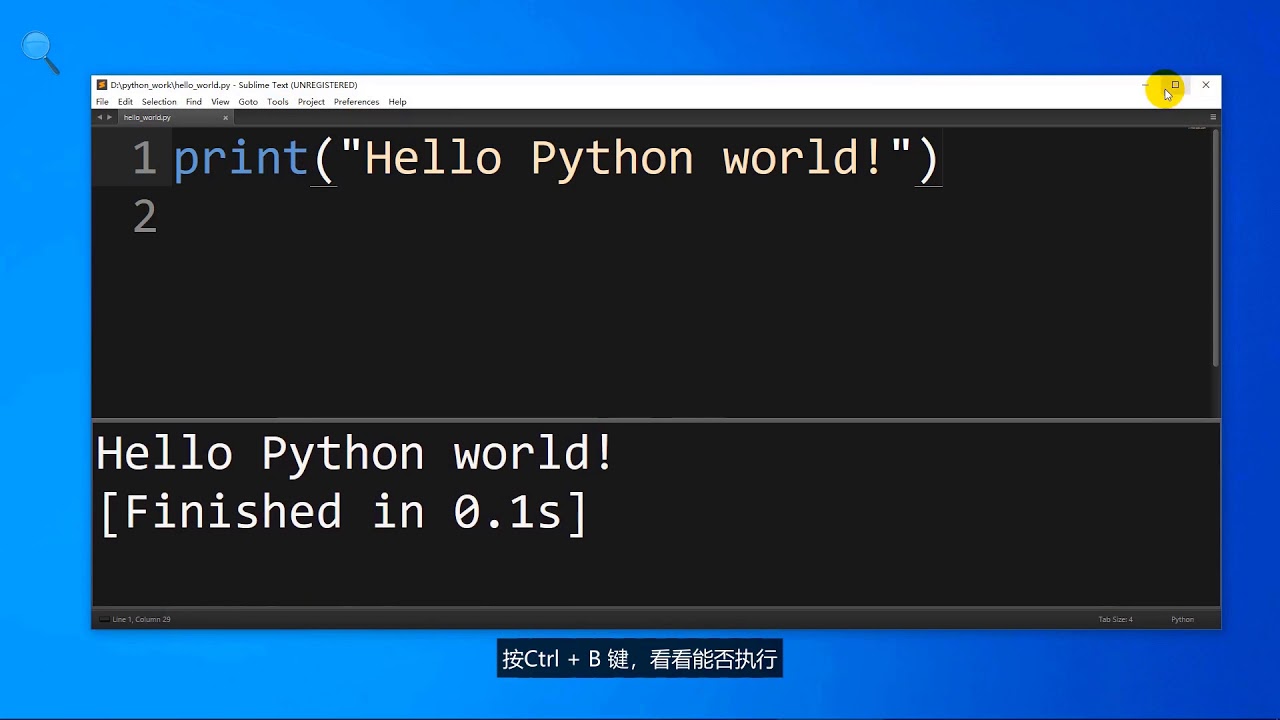Place cursor on the print keyword
This screenshot has height=720, width=1280.
240,160
